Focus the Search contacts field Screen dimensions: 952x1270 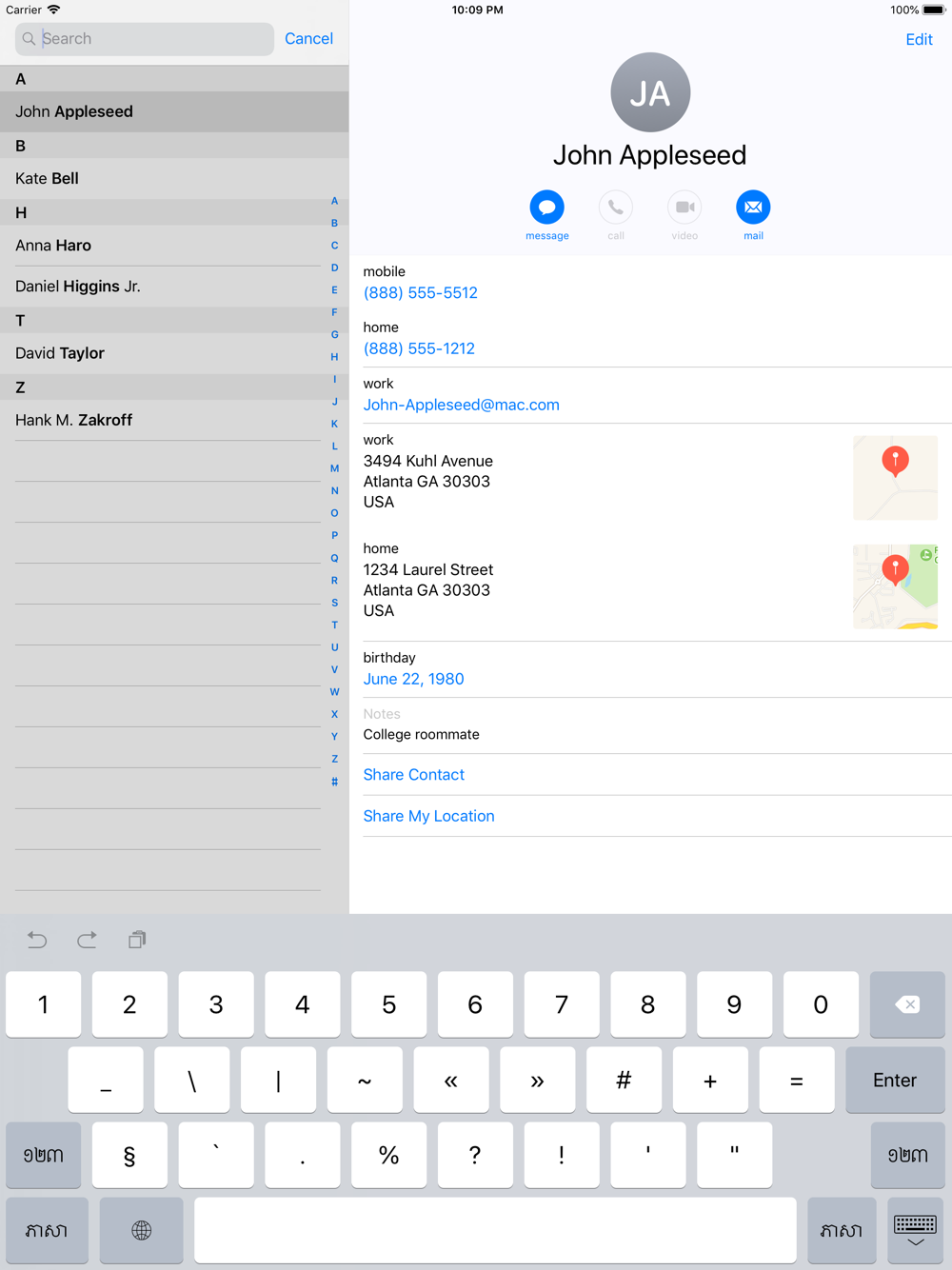pos(145,39)
